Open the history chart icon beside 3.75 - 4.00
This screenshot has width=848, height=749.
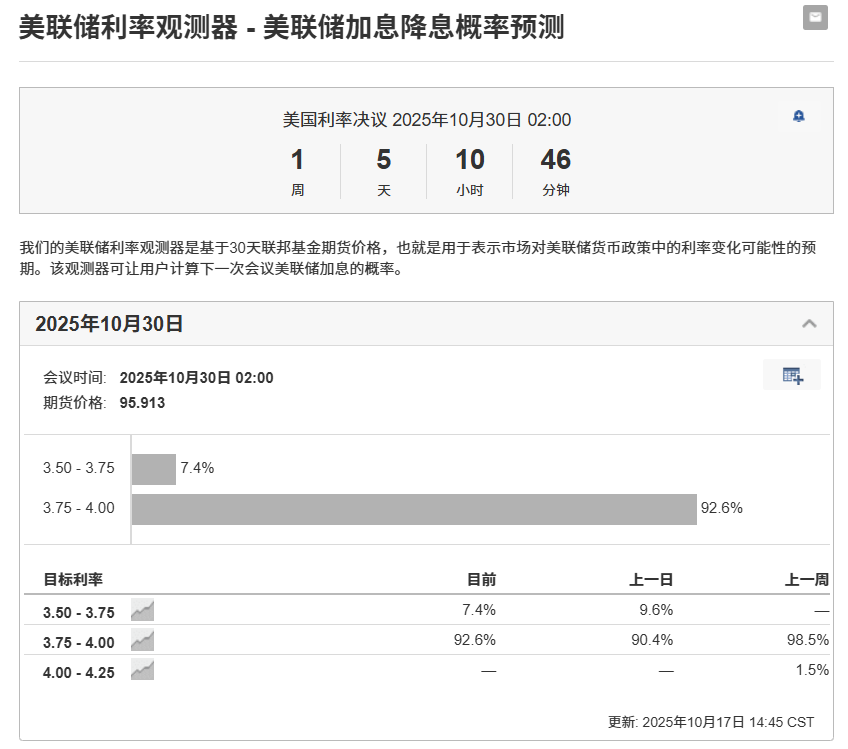[x=140, y=638]
